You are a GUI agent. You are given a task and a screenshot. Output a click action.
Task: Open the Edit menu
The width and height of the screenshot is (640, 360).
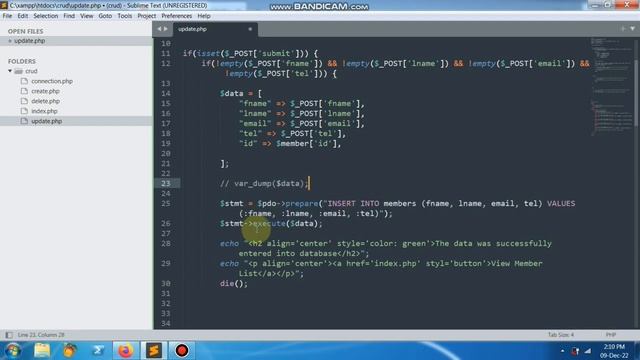coord(23,16)
